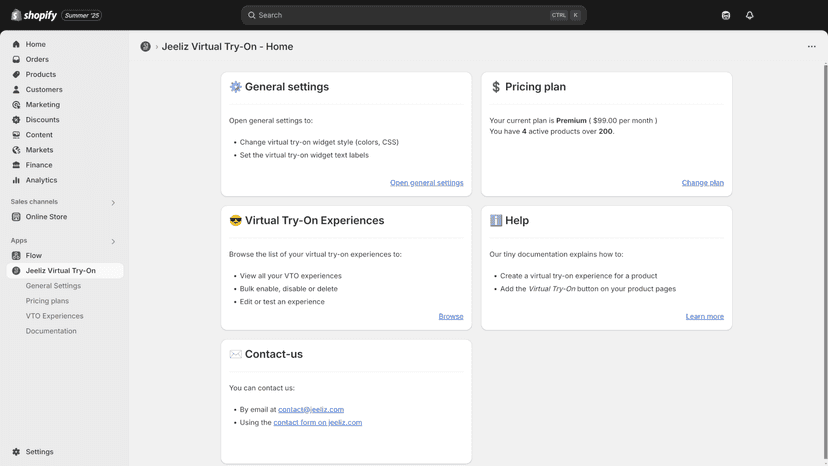Open Markets in sidebar

[x=39, y=150]
